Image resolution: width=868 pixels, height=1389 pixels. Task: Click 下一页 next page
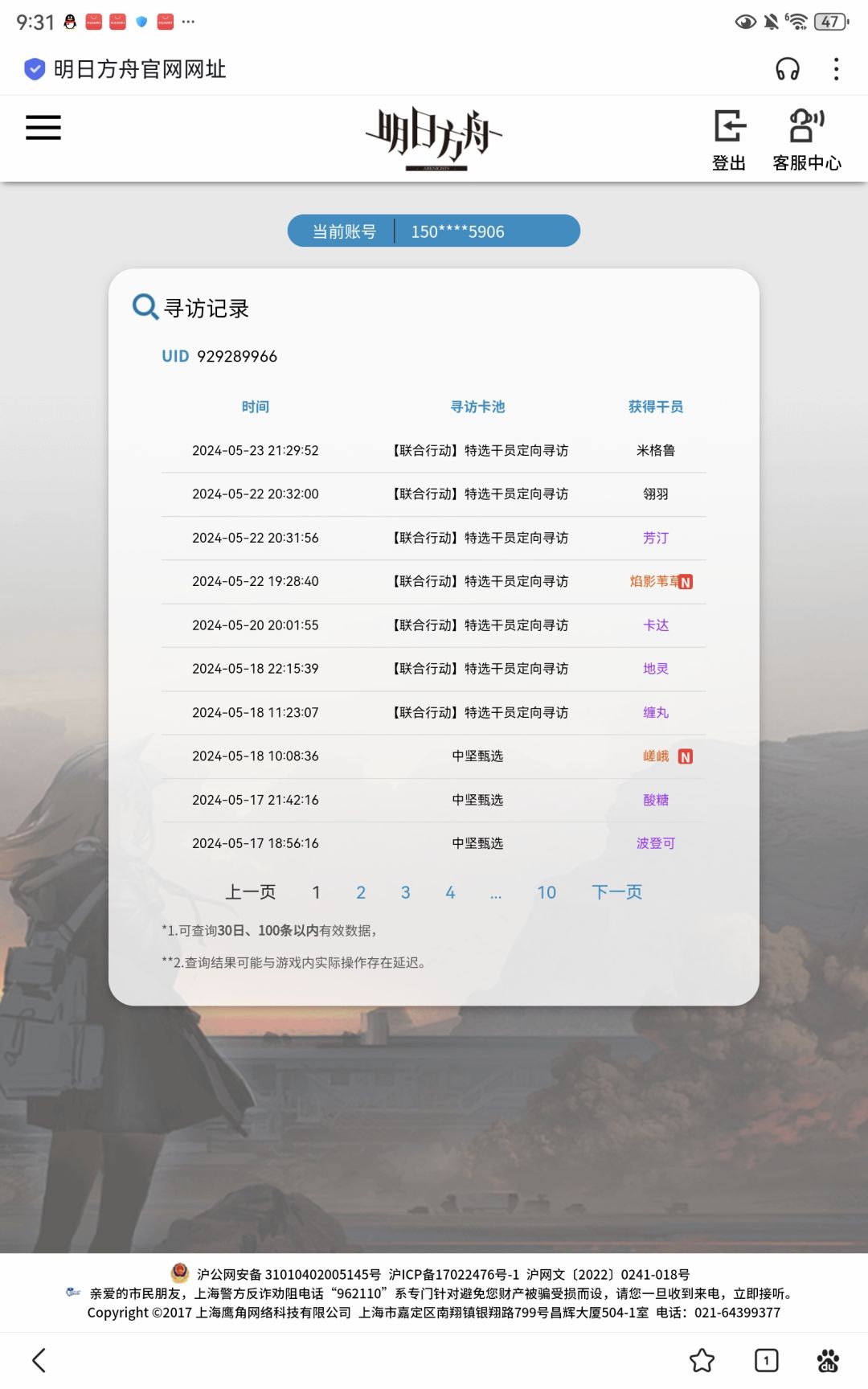click(x=617, y=892)
